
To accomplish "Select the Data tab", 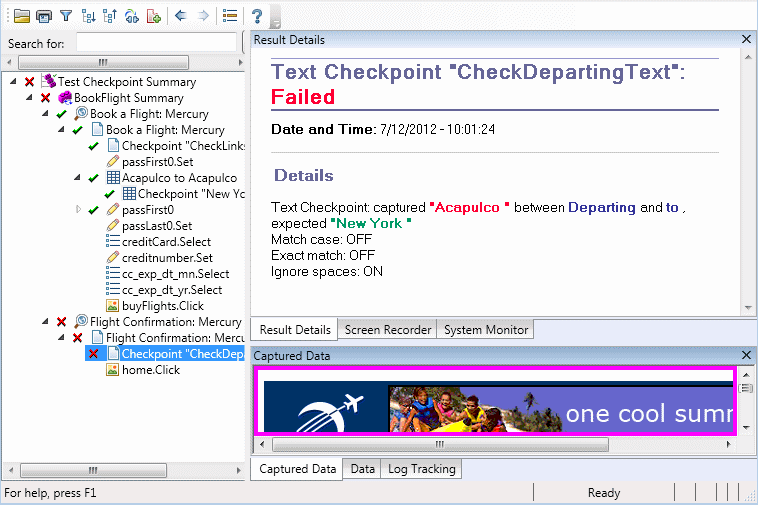I will 362,469.
